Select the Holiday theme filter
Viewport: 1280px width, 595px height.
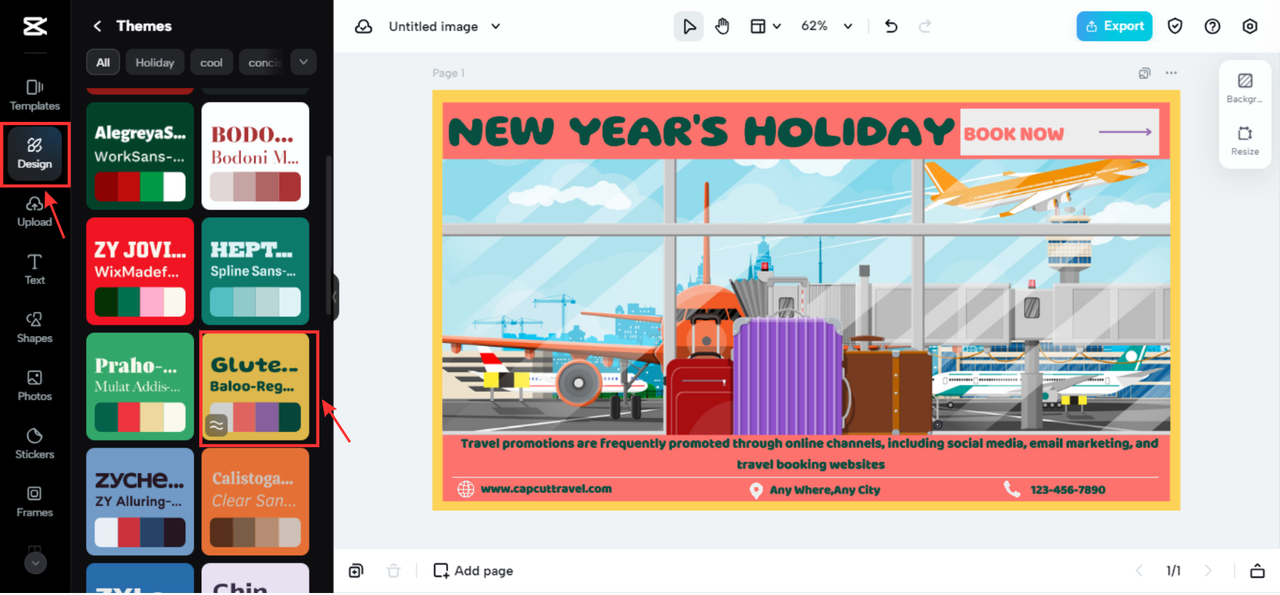[155, 62]
